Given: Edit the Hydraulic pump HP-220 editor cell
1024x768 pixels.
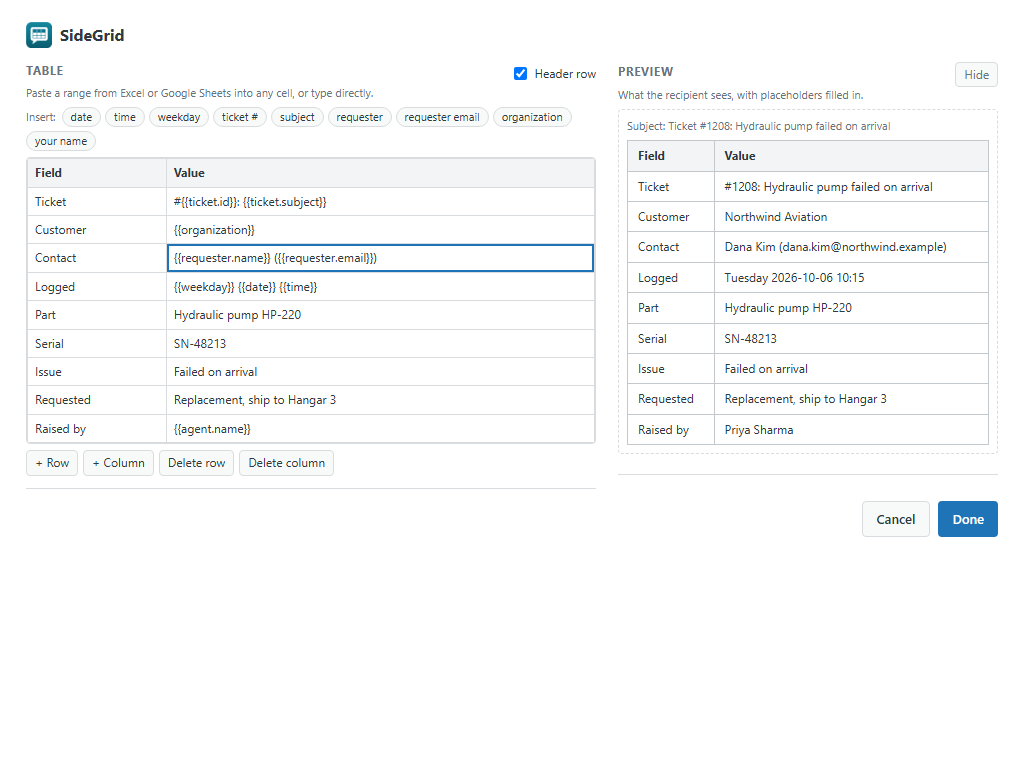Looking at the screenshot, I should 380,315.
